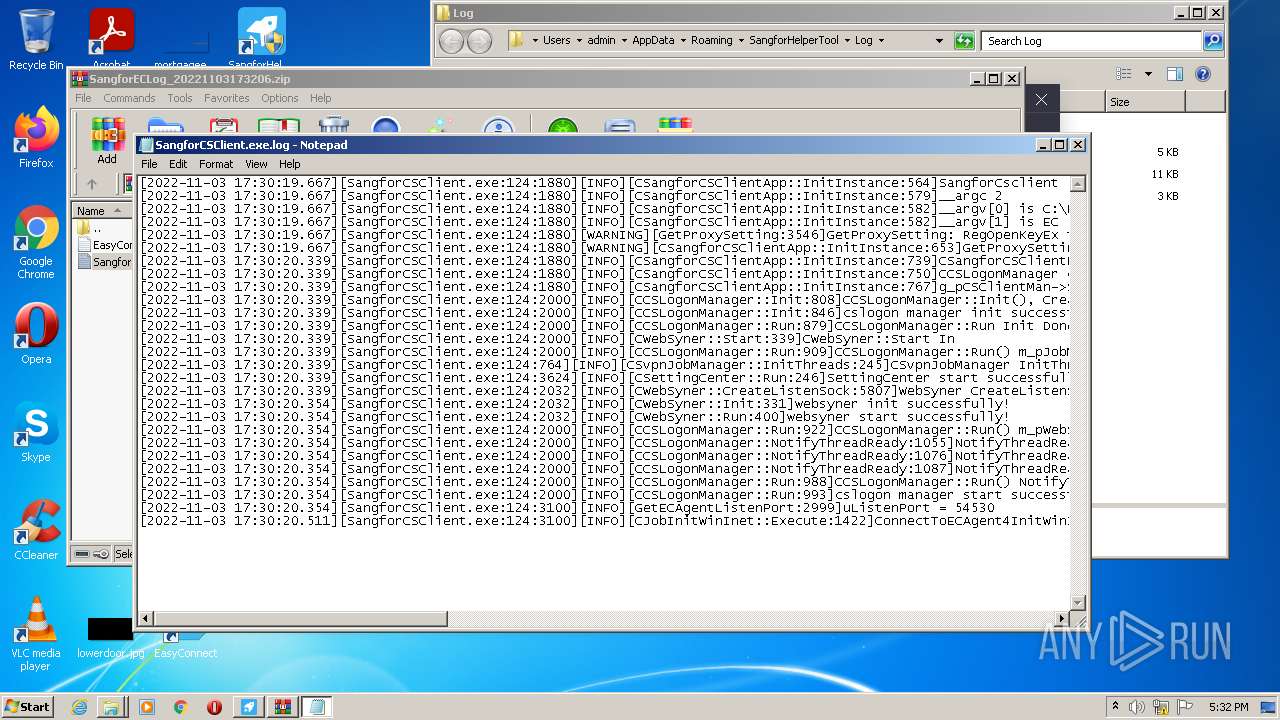Click the Back arrow in Log explorer window
Viewport: 1280px width, 720px height.
click(x=451, y=41)
